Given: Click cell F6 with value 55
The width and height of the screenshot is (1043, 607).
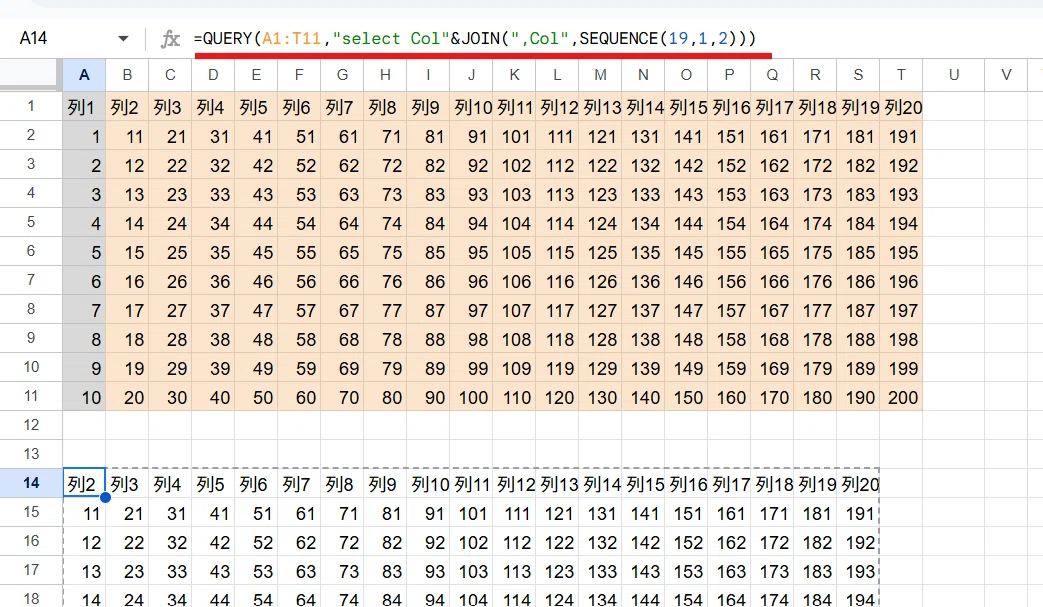Looking at the screenshot, I should coord(299,252).
